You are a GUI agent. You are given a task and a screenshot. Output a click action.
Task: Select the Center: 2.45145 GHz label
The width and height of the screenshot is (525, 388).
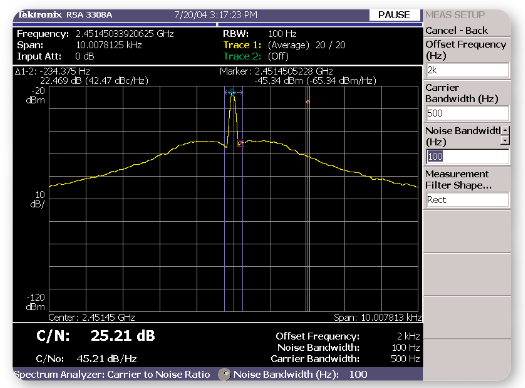(x=92, y=317)
